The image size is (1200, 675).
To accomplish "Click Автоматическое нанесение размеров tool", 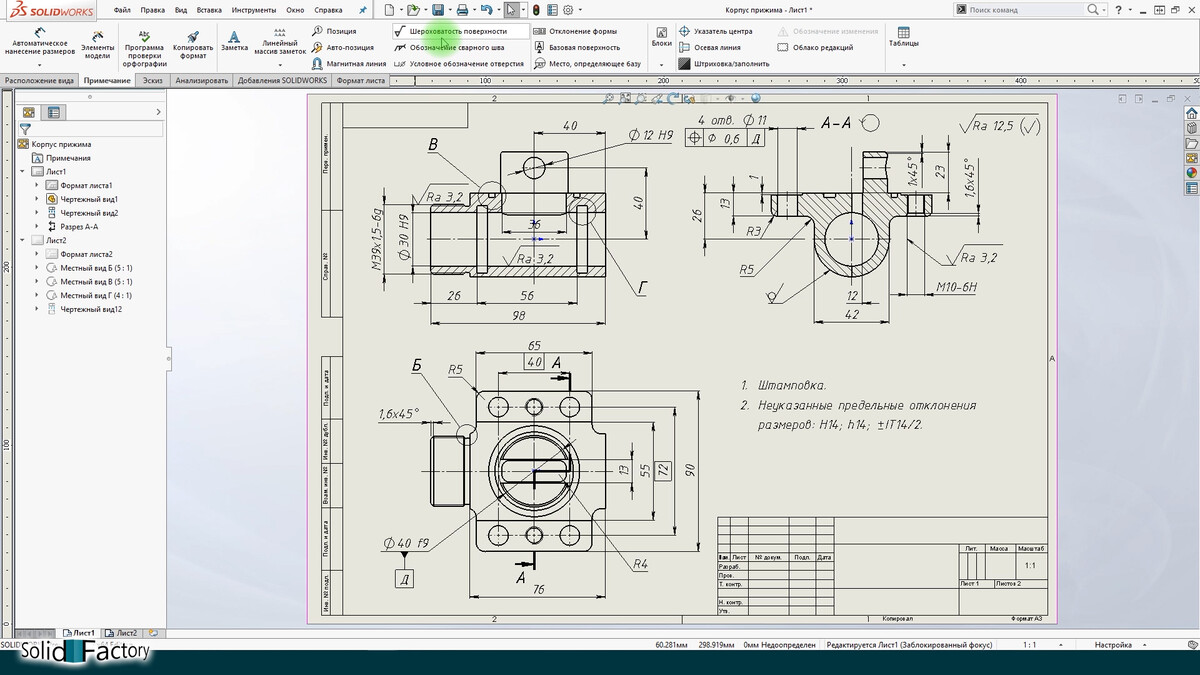I will [x=40, y=42].
